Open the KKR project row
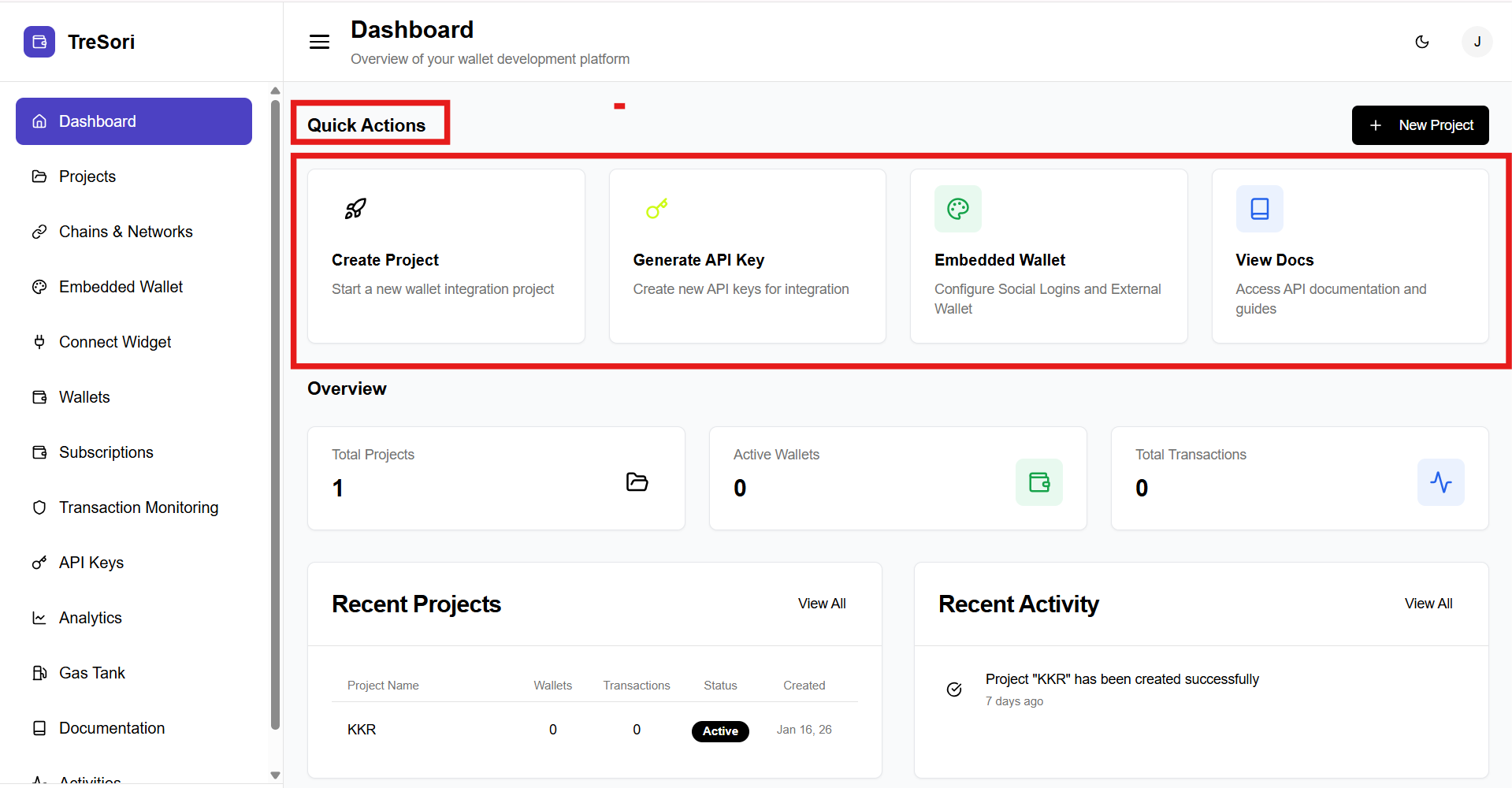The image size is (1512, 788). pyautogui.click(x=362, y=730)
